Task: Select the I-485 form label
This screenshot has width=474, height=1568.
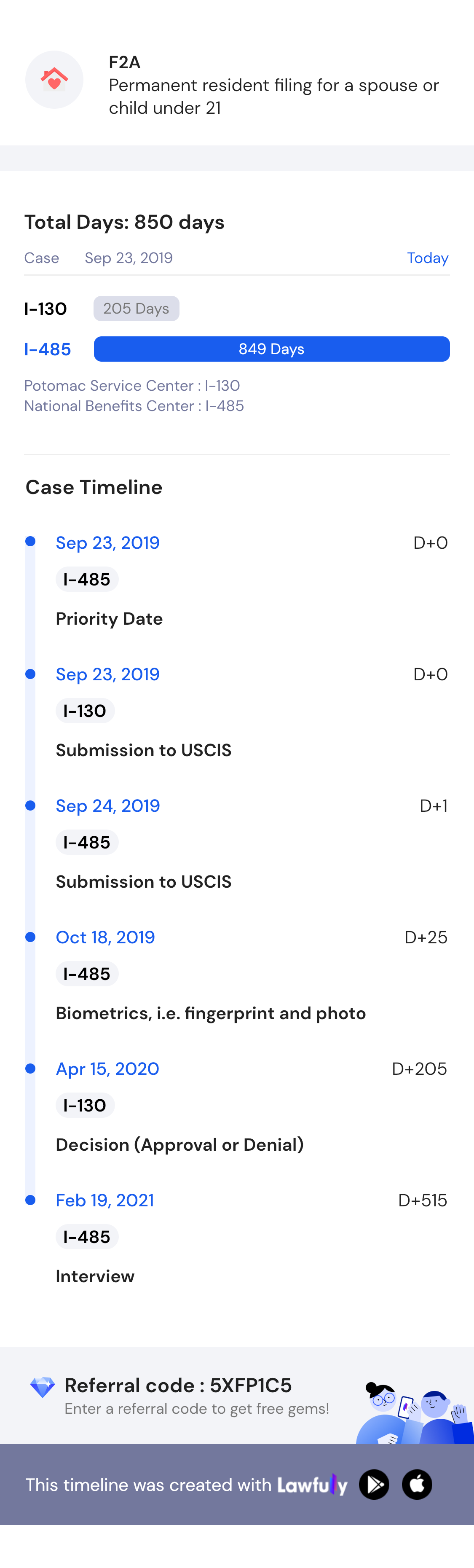Action: pos(48,349)
